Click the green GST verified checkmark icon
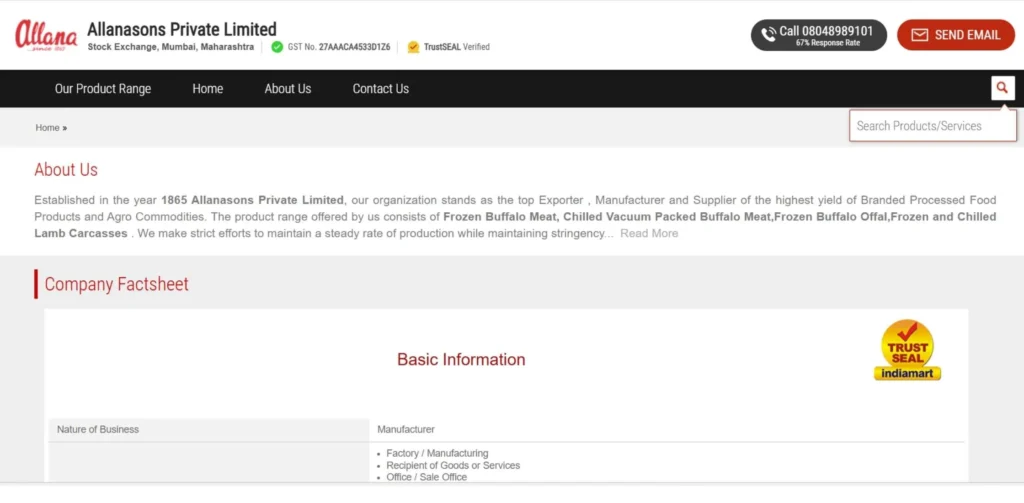The width and height of the screenshot is (1024, 503). [x=277, y=47]
